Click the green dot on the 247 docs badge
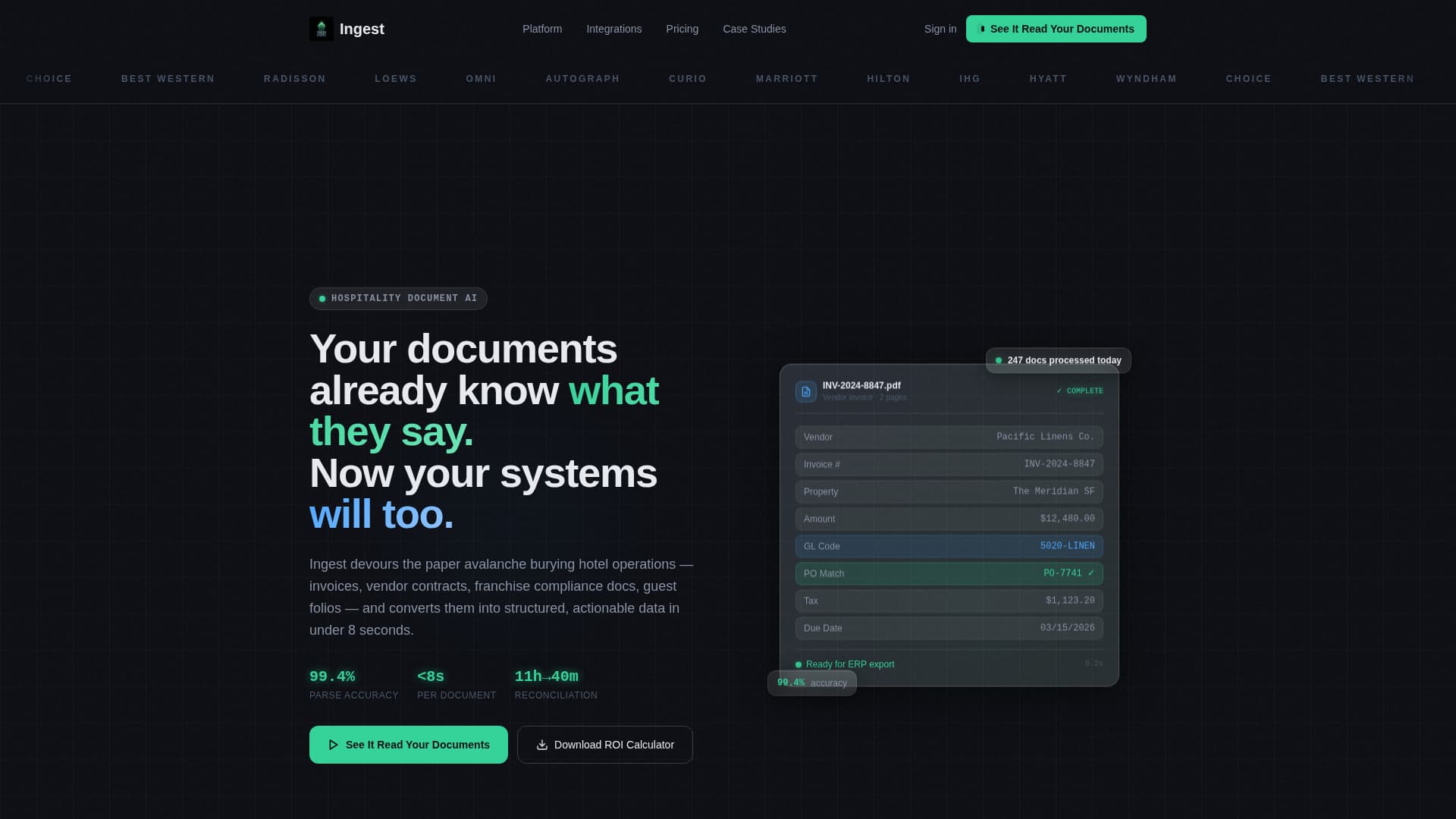 [997, 360]
